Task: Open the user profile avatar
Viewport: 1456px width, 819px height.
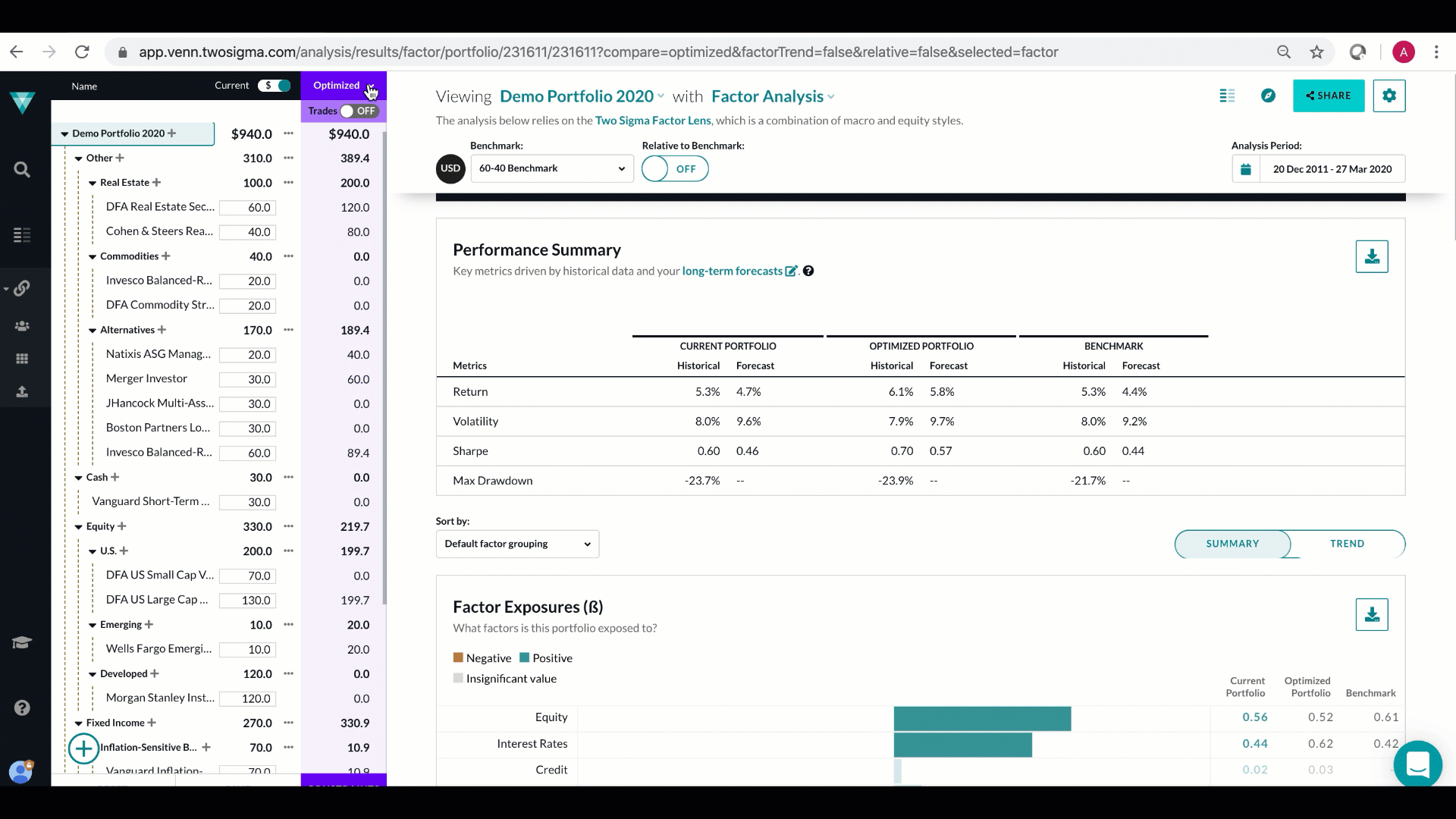Action: point(20,772)
